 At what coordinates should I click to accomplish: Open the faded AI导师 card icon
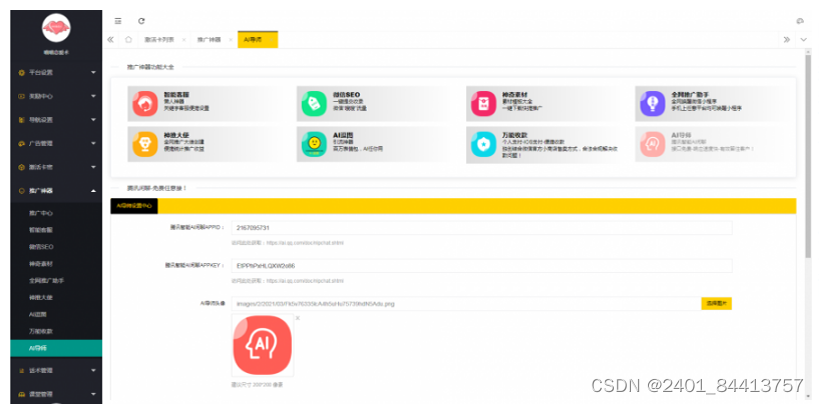(x=652, y=144)
